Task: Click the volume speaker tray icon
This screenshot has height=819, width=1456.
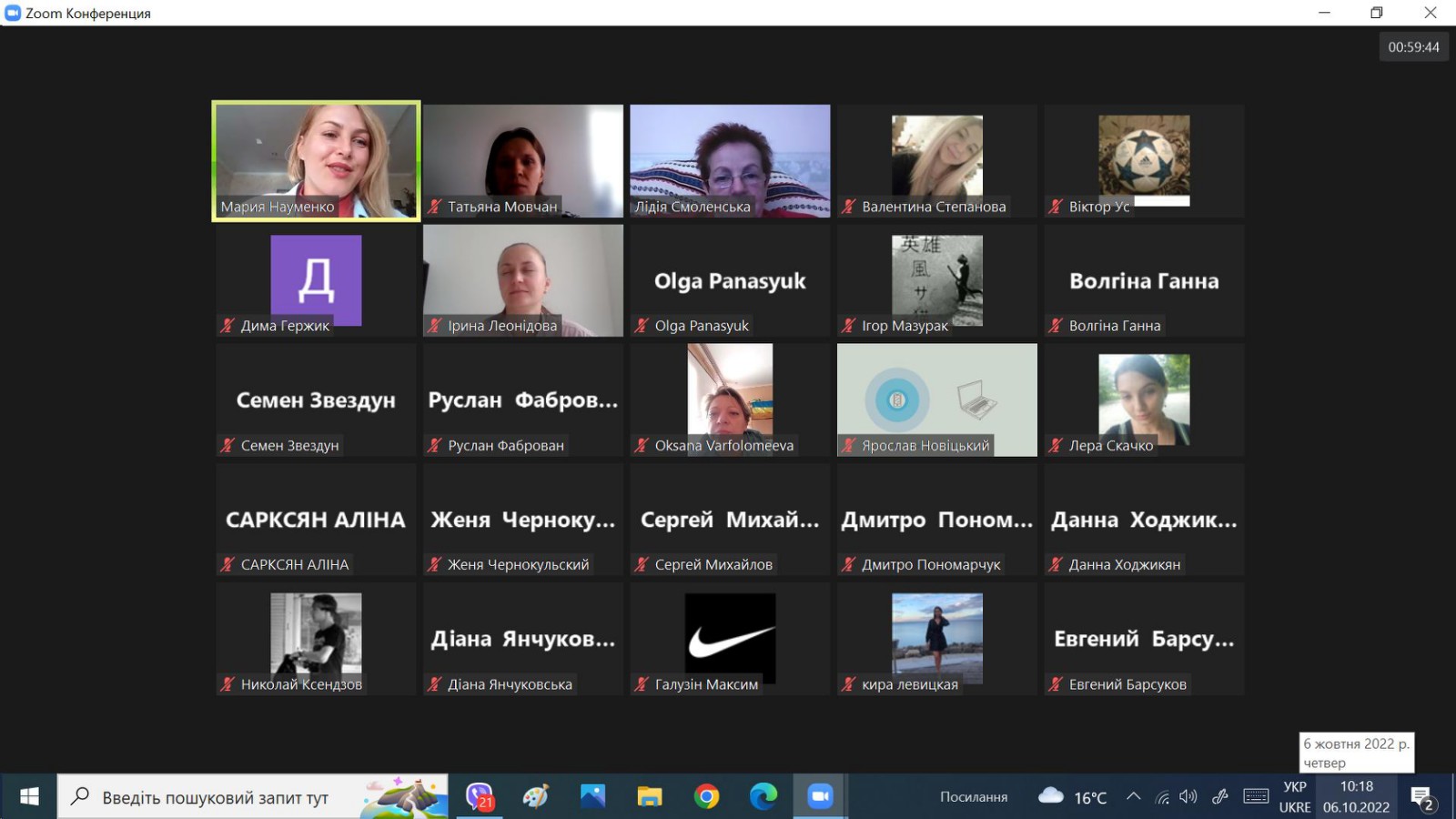Action: 1188,796
